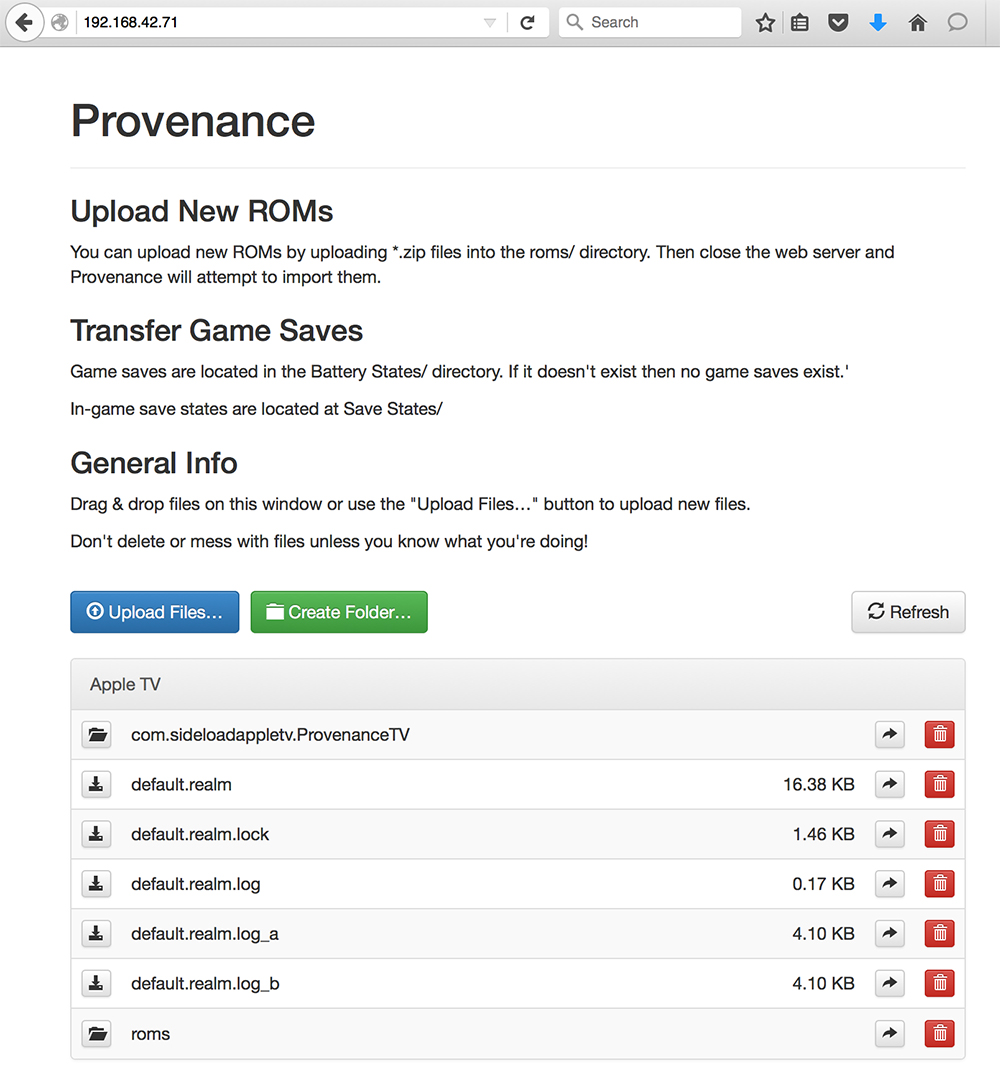The image size is (1000, 1071).
Task: Reload the current page
Action: [x=528, y=22]
